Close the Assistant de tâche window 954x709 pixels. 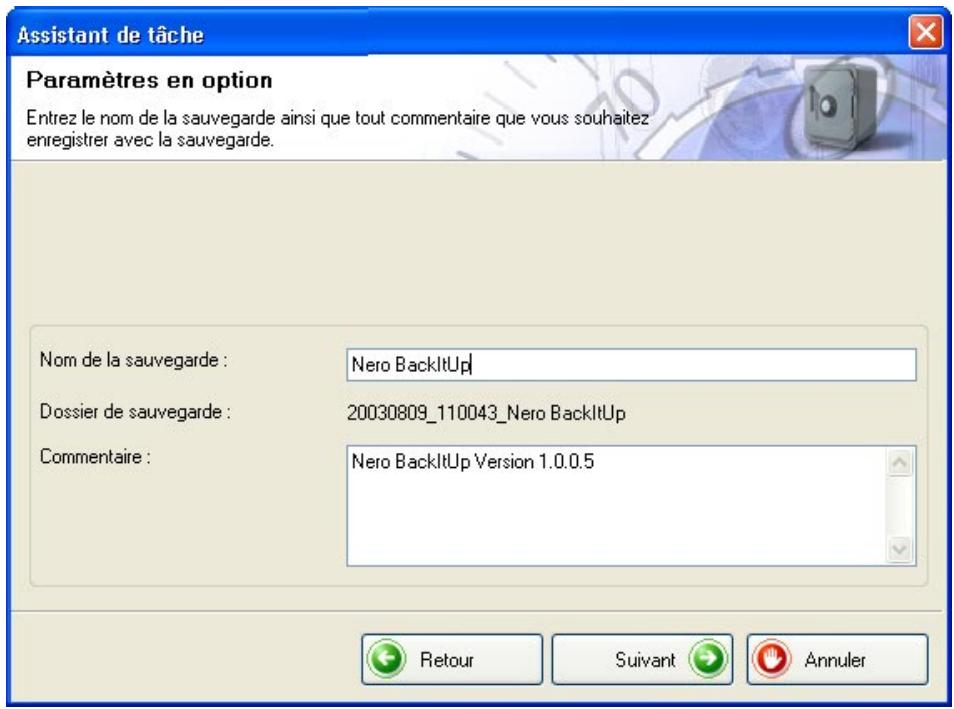coord(925,32)
